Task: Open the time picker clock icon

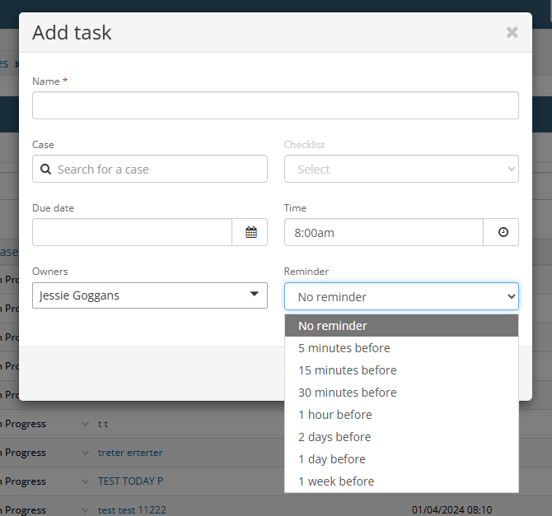Action: tap(503, 232)
